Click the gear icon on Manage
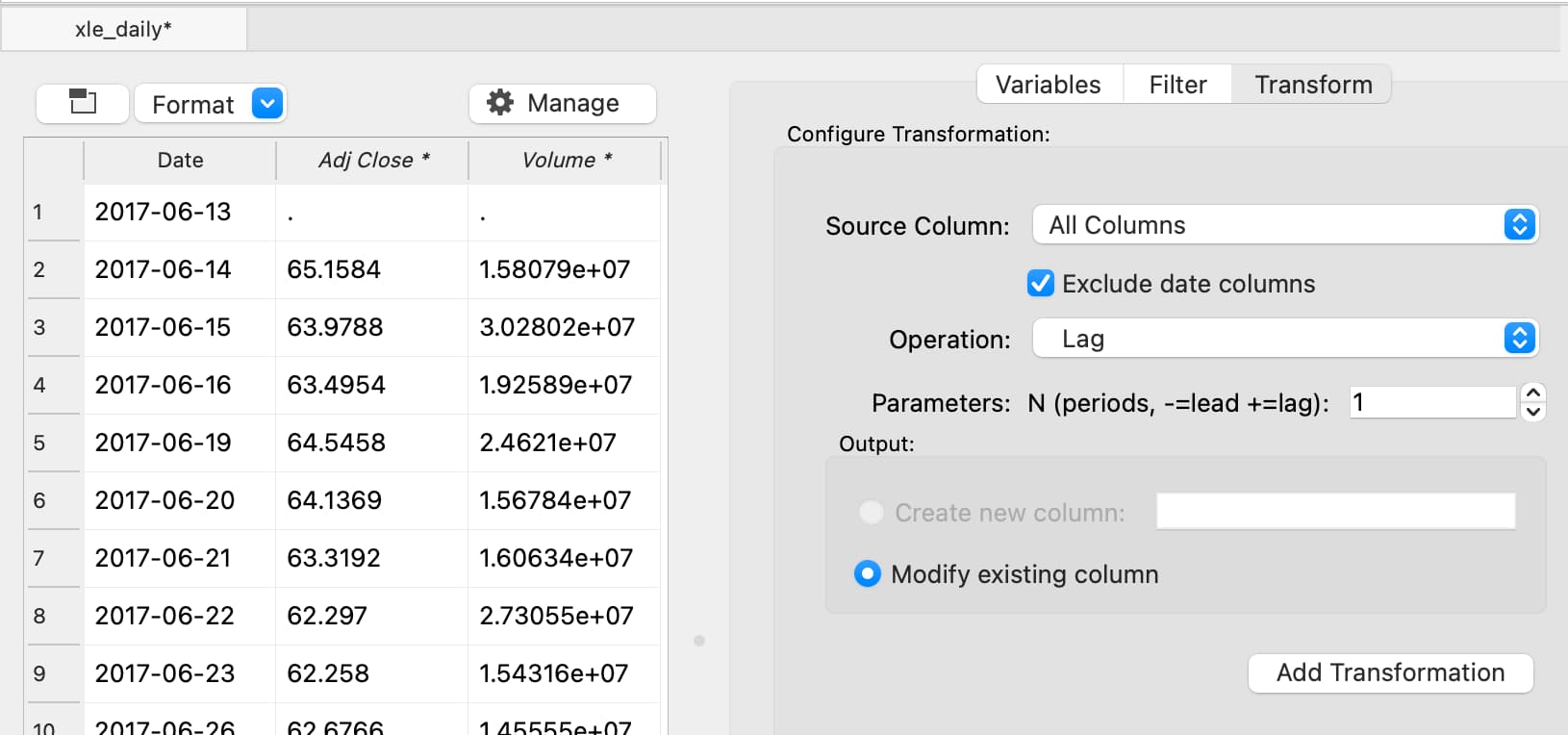Viewport: 1568px width, 735px height. (500, 103)
